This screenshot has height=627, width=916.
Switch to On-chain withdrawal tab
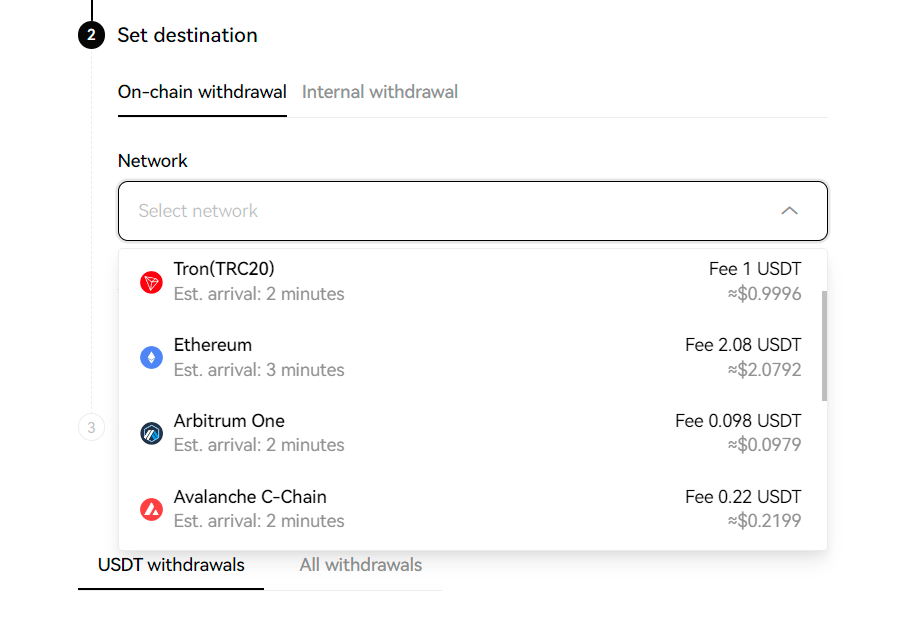[202, 92]
